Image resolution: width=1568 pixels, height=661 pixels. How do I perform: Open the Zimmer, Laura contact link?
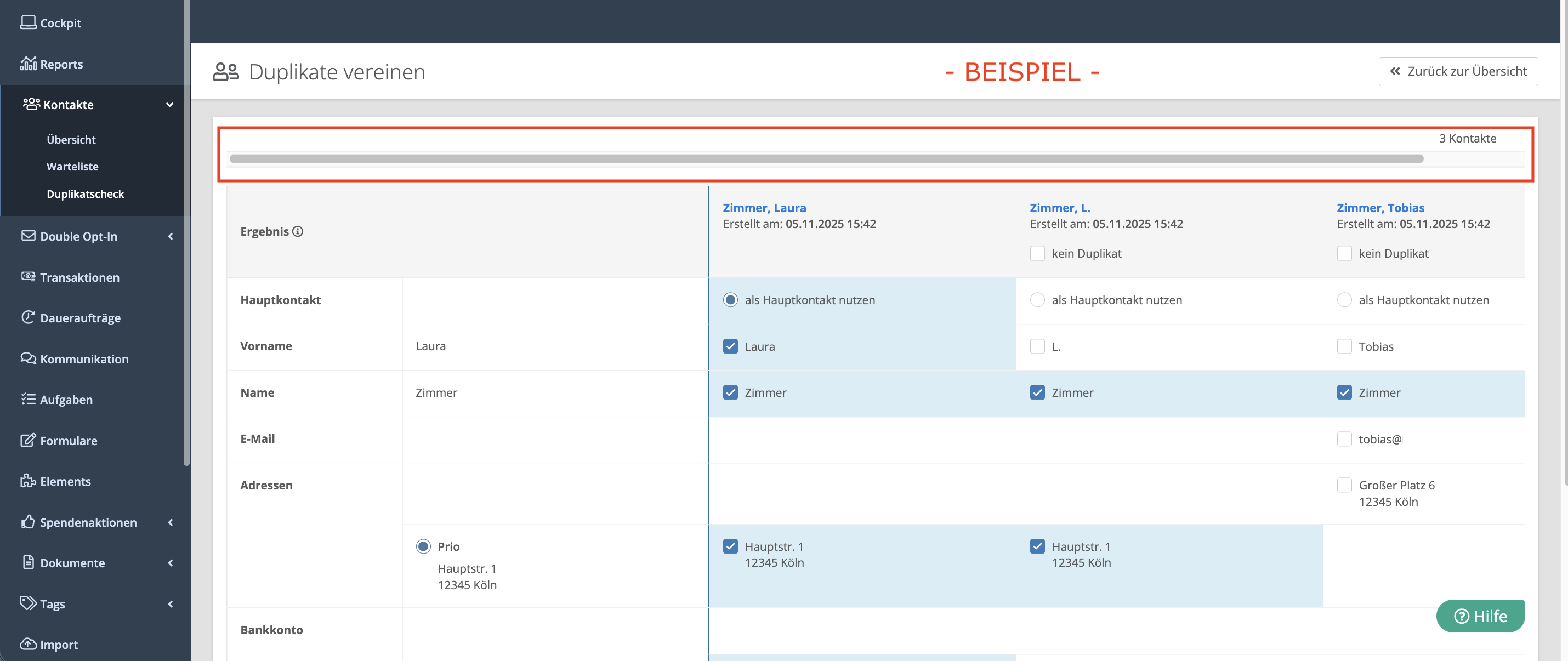point(764,208)
